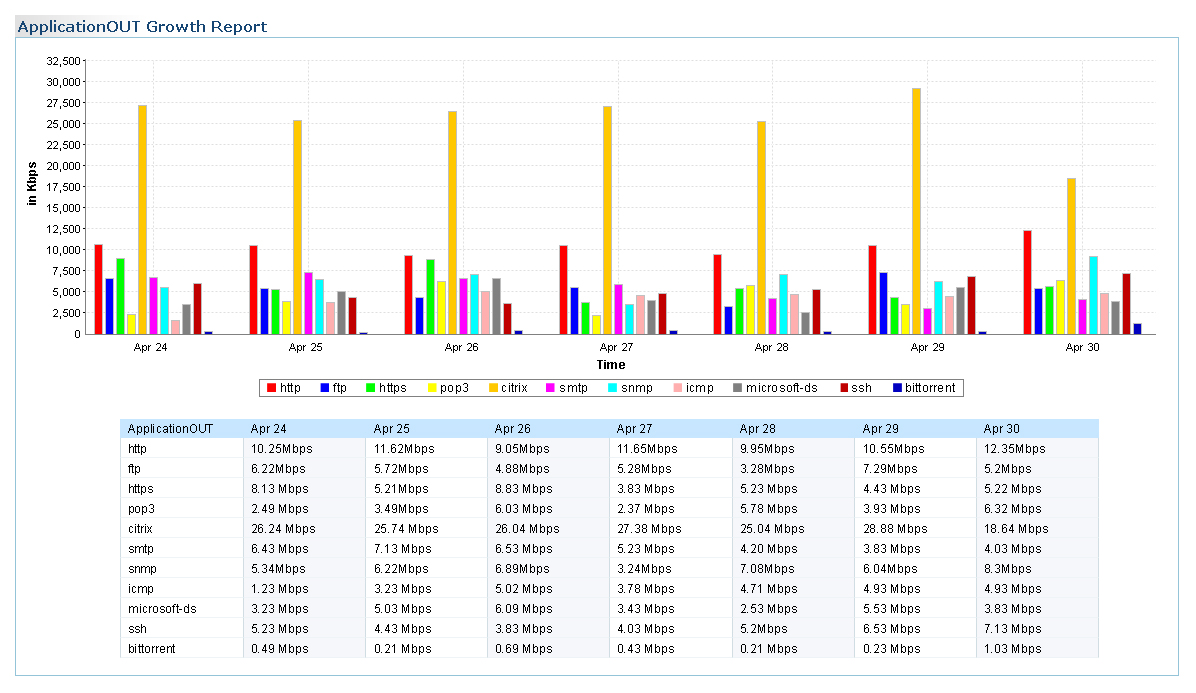Click the gray microsoft-ds legend swatch
Image resolution: width=1196 pixels, height=693 pixels.
[x=736, y=388]
